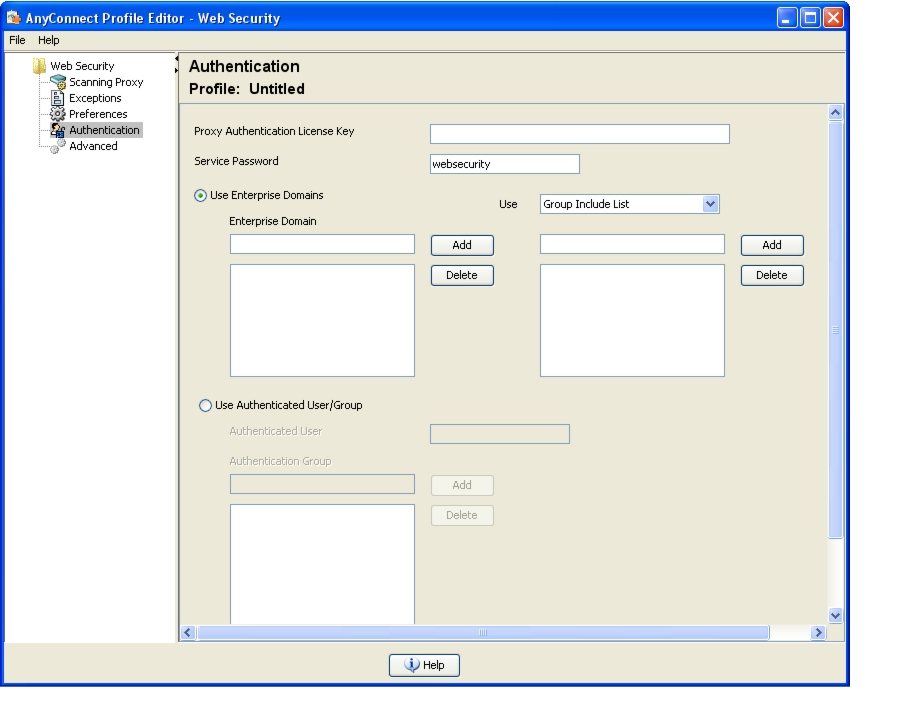This screenshot has height=714, width=900.
Task: Select the Use Authenticated User/Group radio button
Action: coord(205,406)
